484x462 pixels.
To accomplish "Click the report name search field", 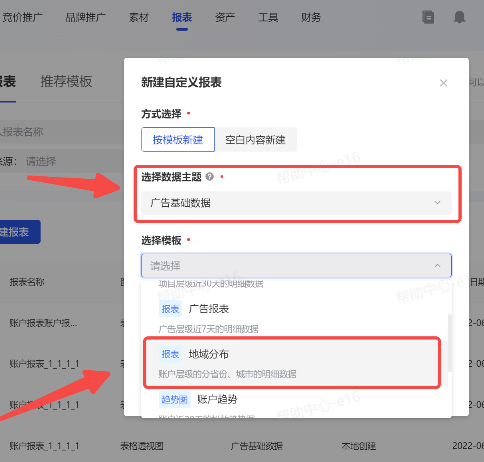I will click(x=62, y=132).
